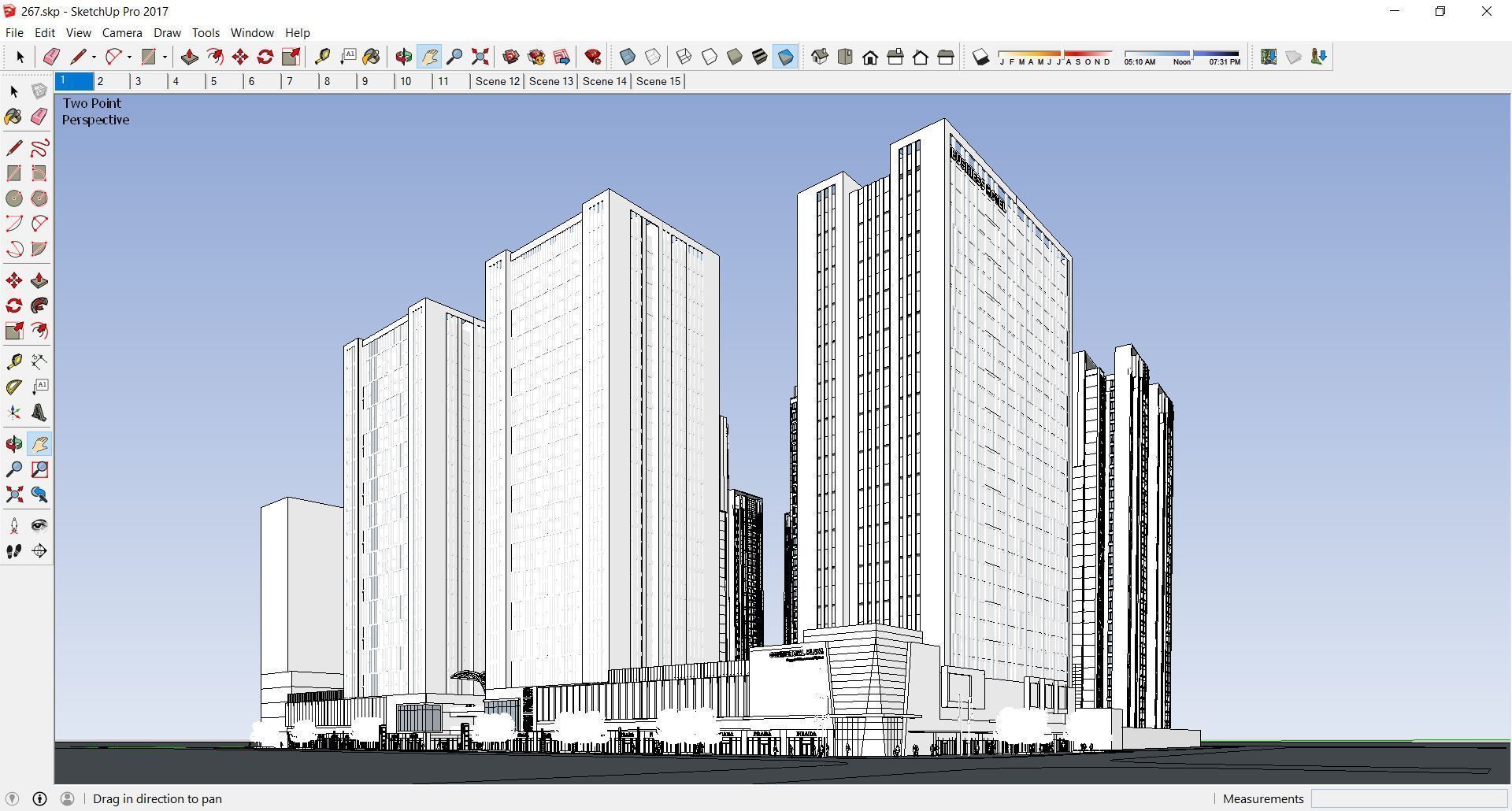Select the Make Component tool
Viewport: 1512px width, 811px height.
39,91
